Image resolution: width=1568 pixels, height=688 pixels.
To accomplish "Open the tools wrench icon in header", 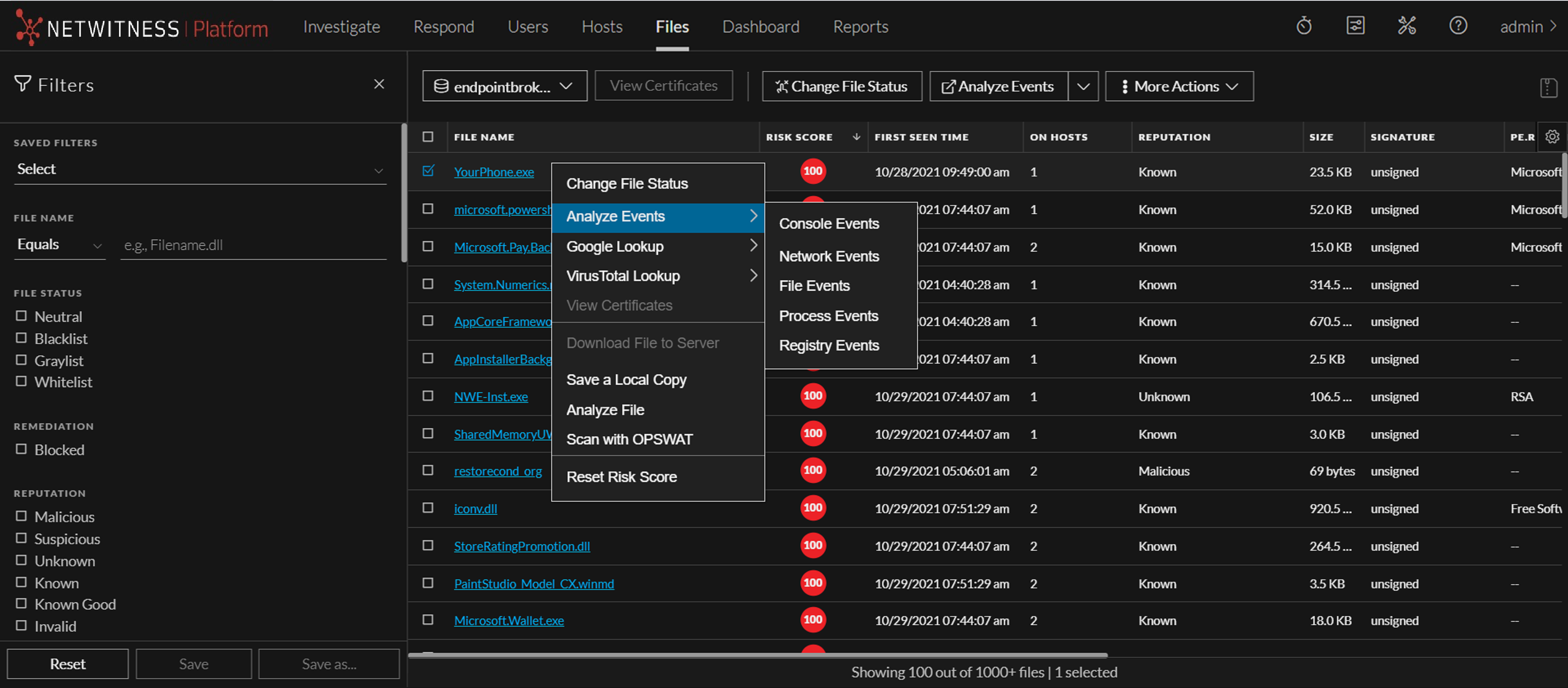I will [1406, 26].
